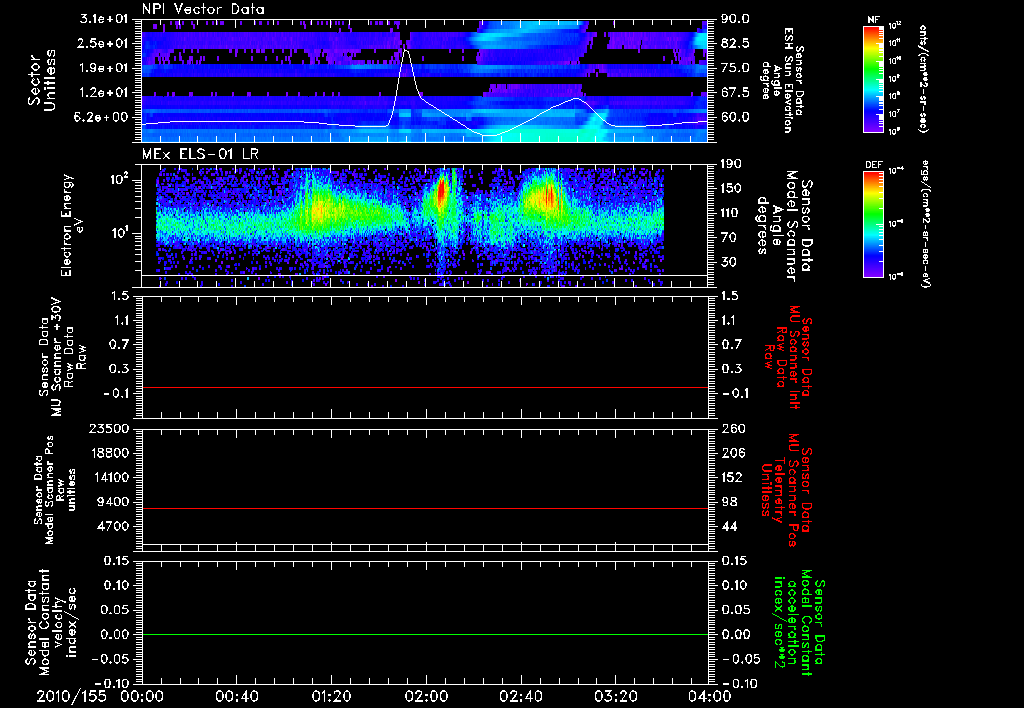Click the DEF color scale bar
The image size is (1024, 708).
873,224
